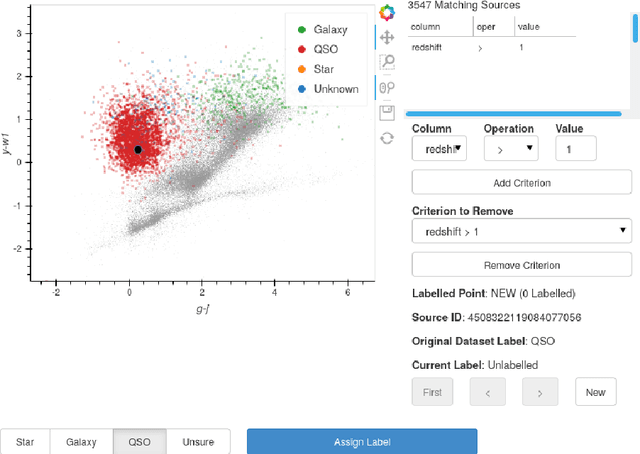Open the Operation dropdown
Viewport: 640px width, 454px height.
coord(511,149)
